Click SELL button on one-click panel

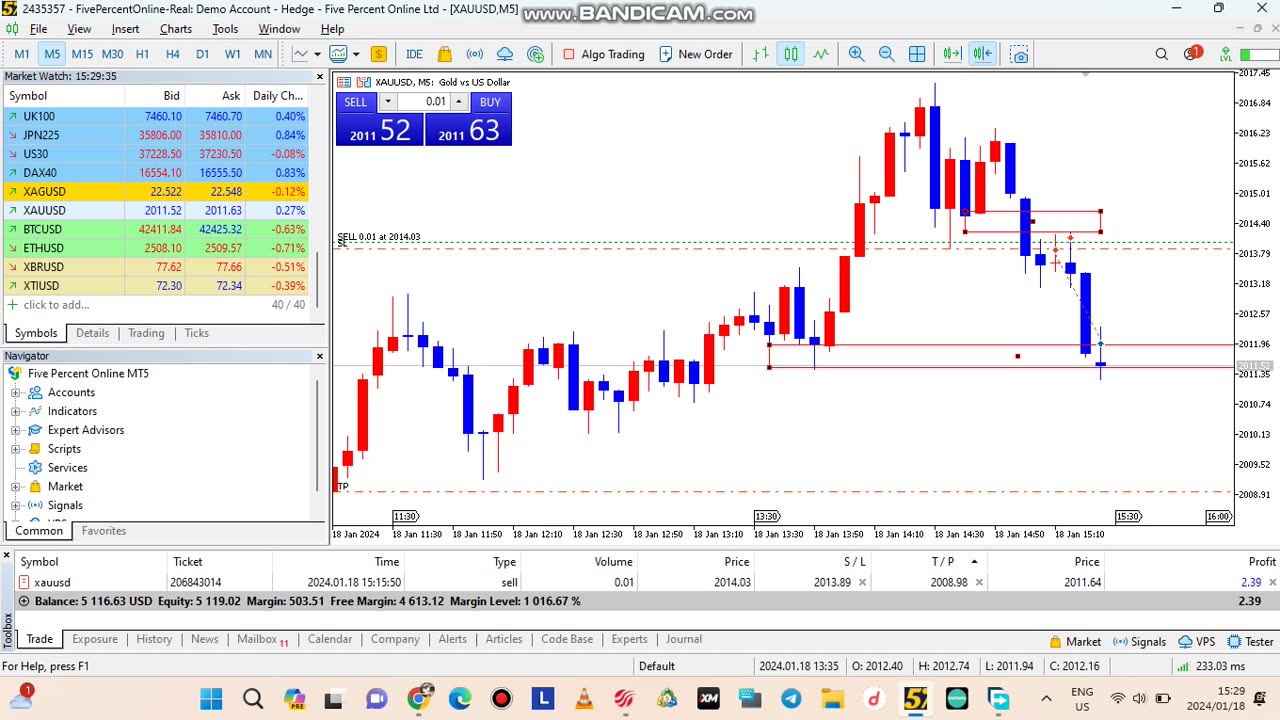point(355,102)
